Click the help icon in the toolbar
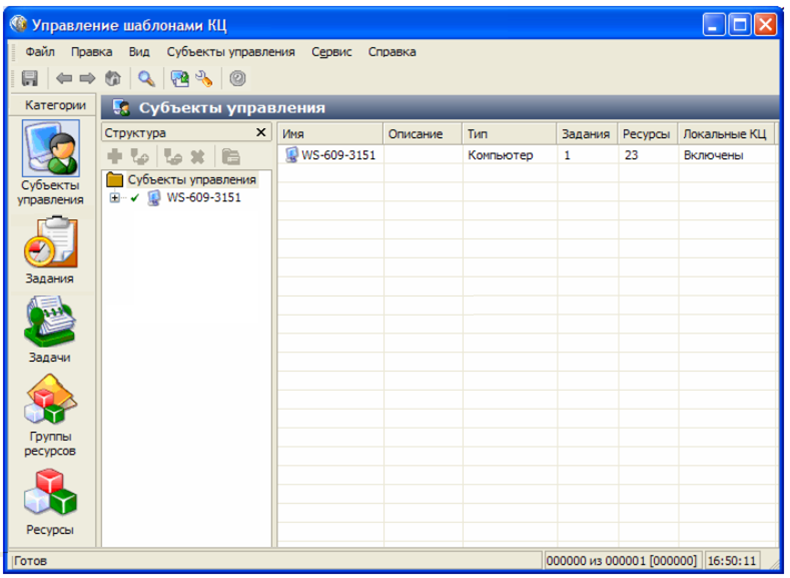This screenshot has width=790, height=578. [238, 78]
